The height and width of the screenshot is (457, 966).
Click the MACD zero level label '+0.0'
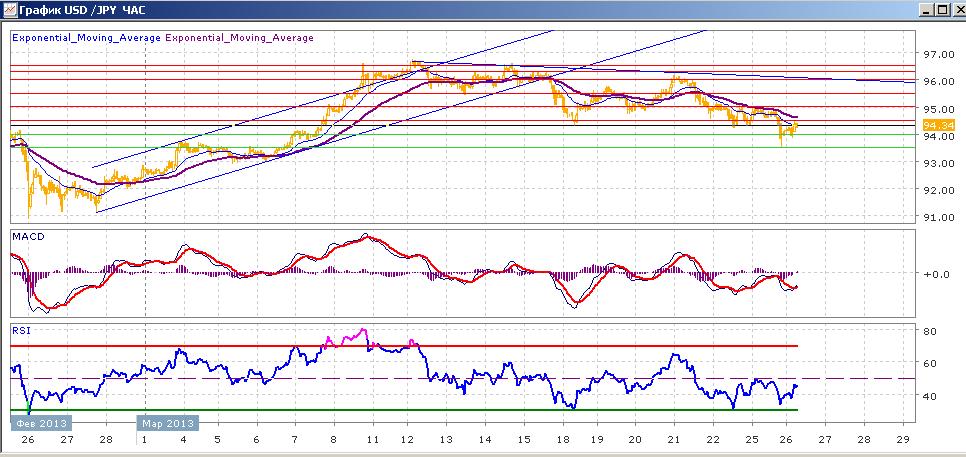[936, 274]
